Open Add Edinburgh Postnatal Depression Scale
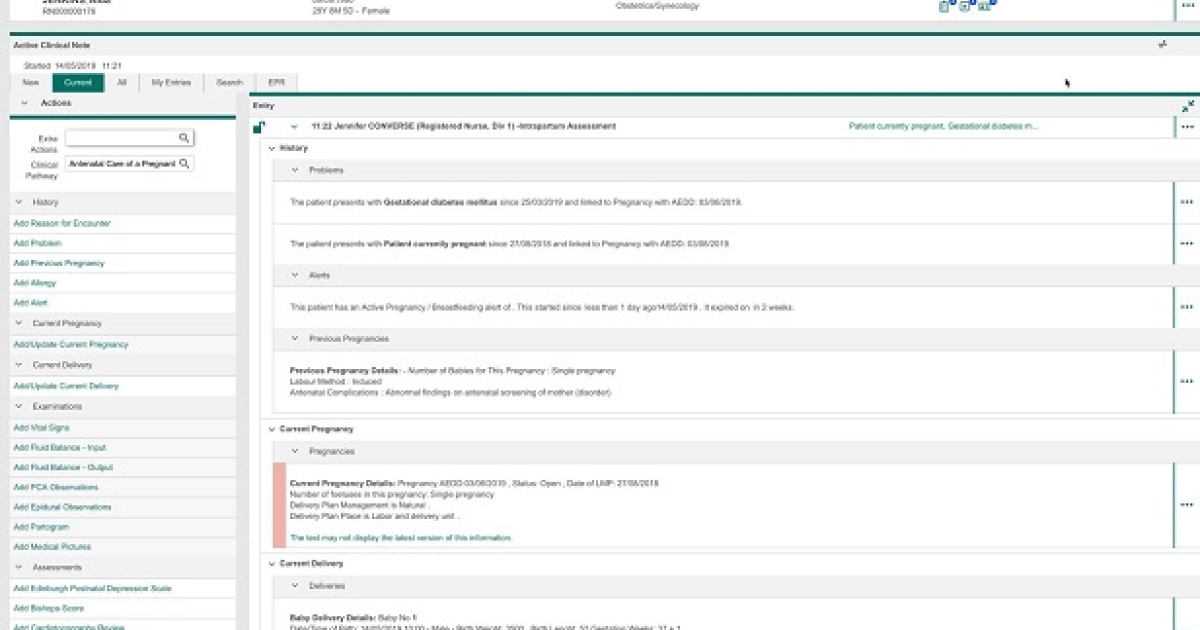This screenshot has width=1200, height=630. point(92,588)
